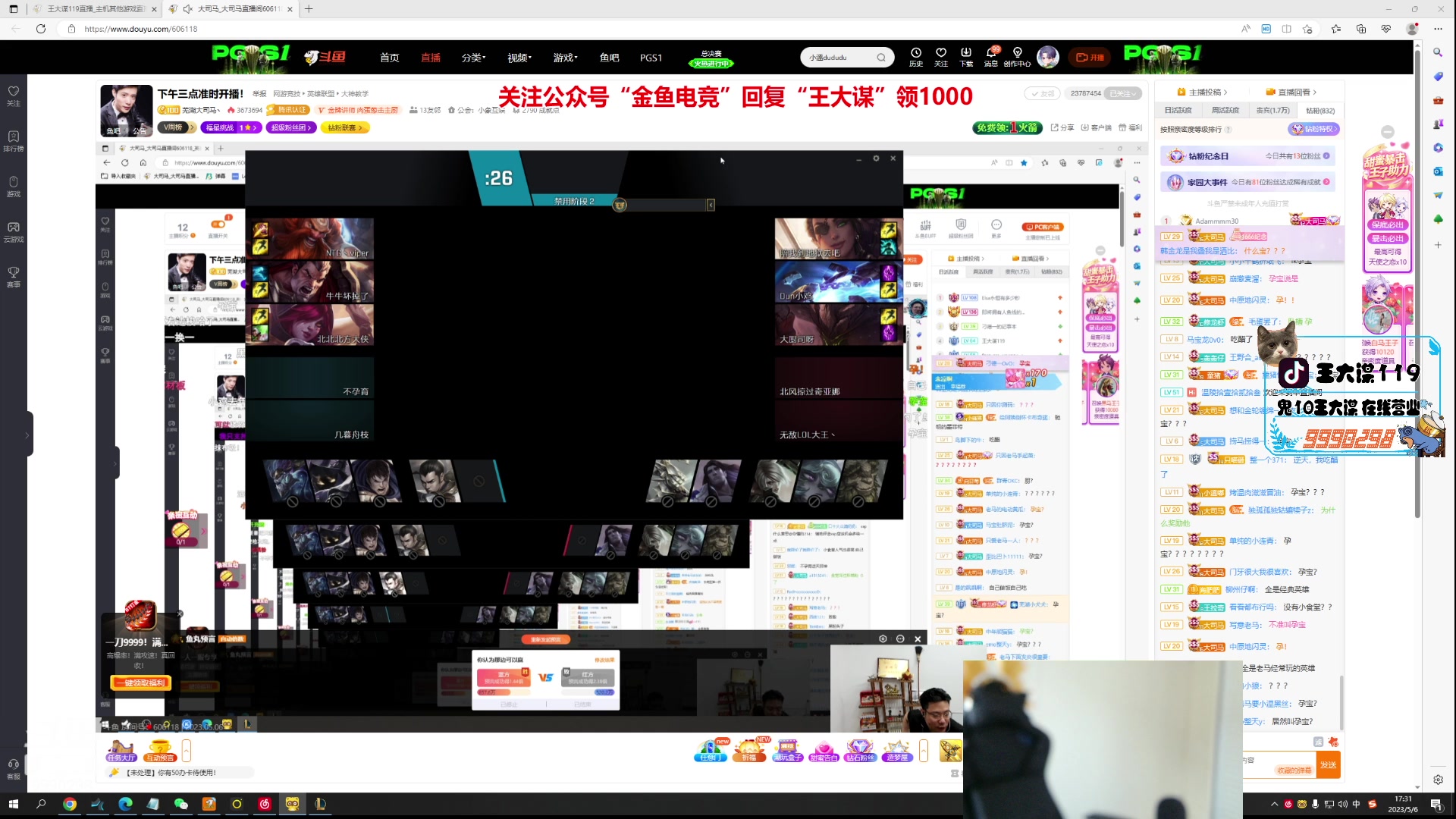1456x819 pixels.
Task: Expand the 分类 dropdown in nav
Action: pos(473,58)
